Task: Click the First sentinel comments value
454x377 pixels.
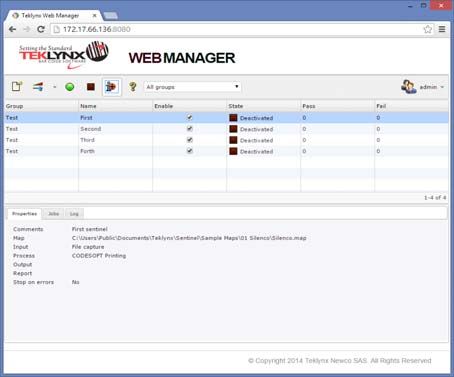Action: (x=90, y=229)
